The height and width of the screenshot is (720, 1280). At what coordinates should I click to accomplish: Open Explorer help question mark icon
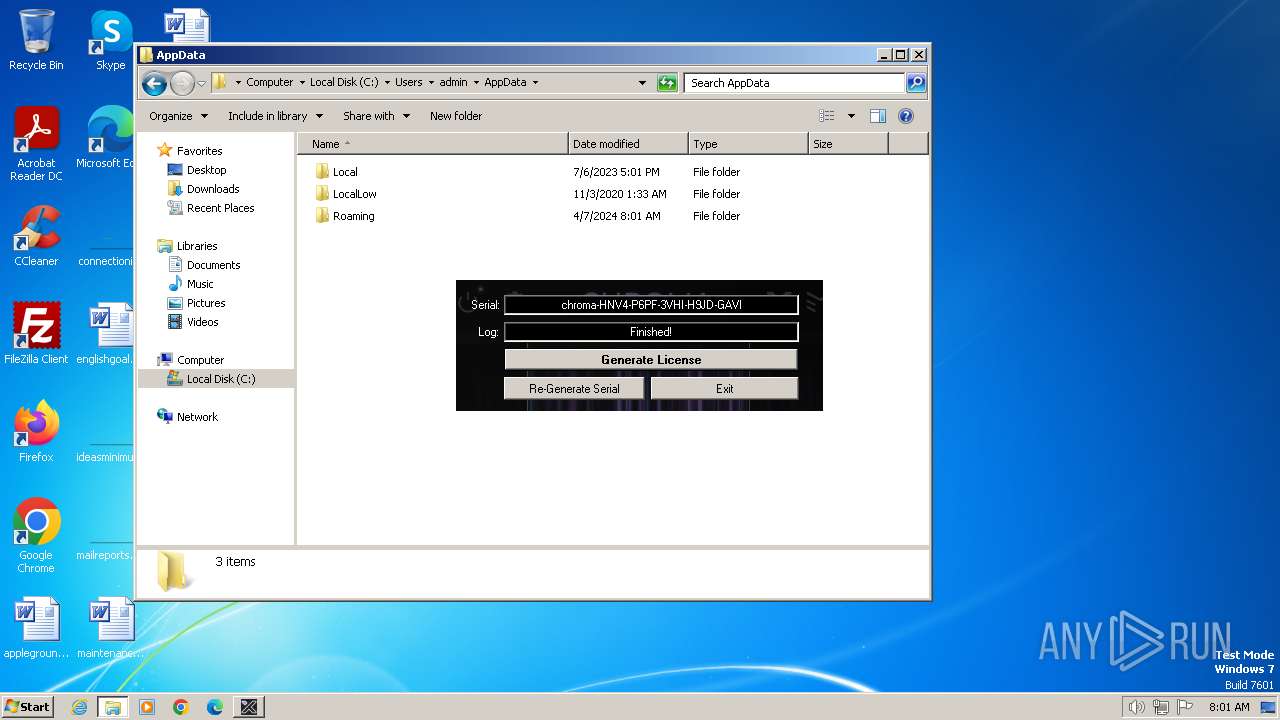pyautogui.click(x=906, y=116)
